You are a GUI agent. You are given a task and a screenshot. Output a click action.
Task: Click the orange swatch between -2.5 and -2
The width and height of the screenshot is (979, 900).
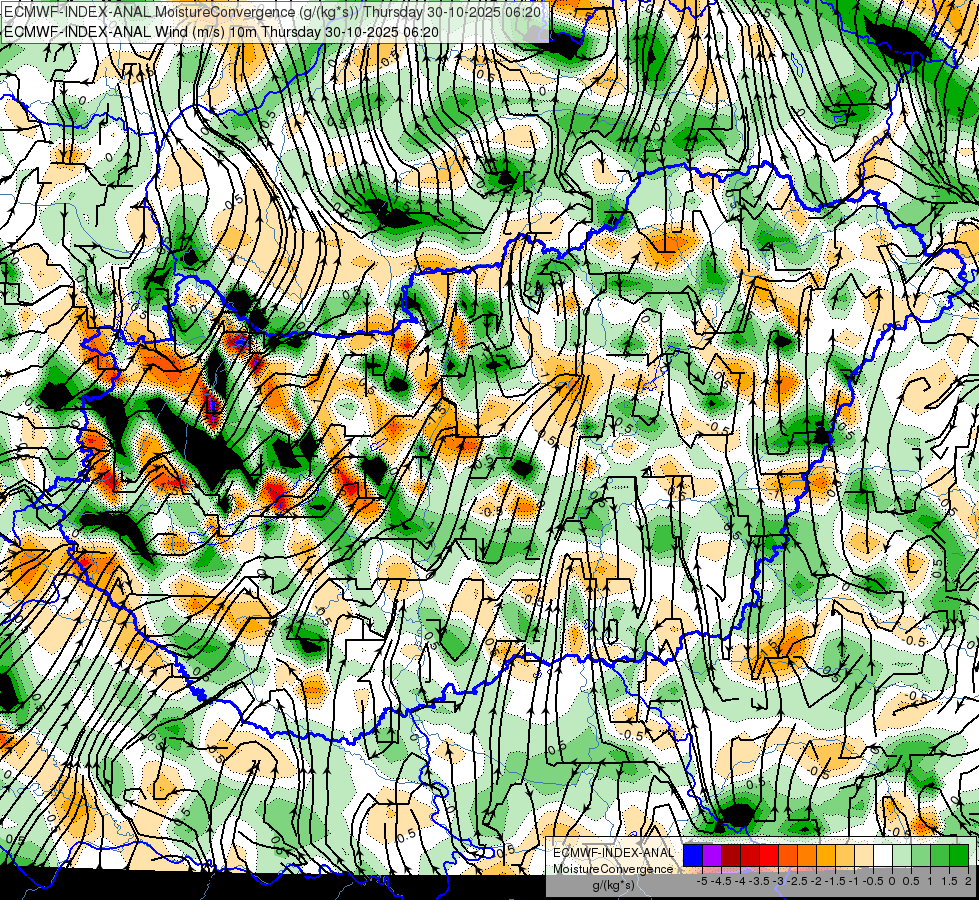pyautogui.click(x=807, y=855)
